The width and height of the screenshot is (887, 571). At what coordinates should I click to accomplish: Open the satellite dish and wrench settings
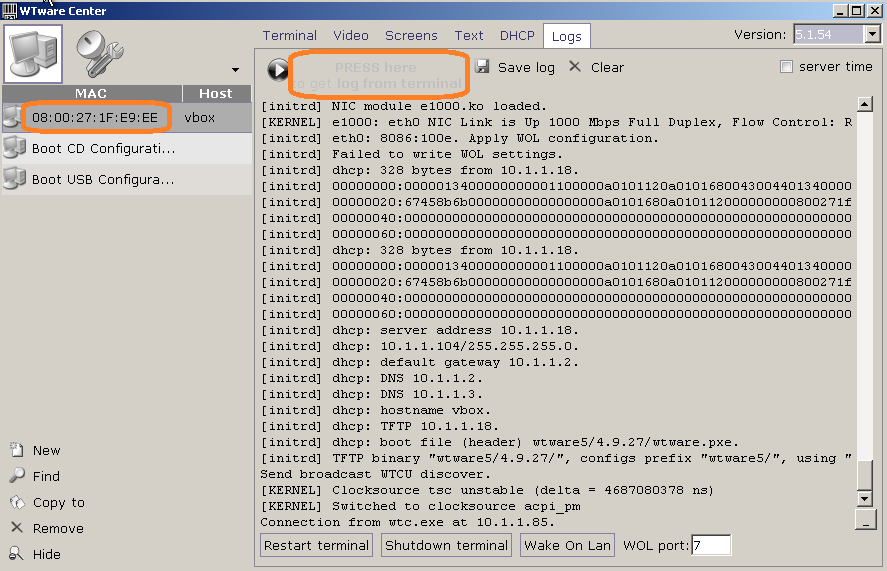point(100,54)
